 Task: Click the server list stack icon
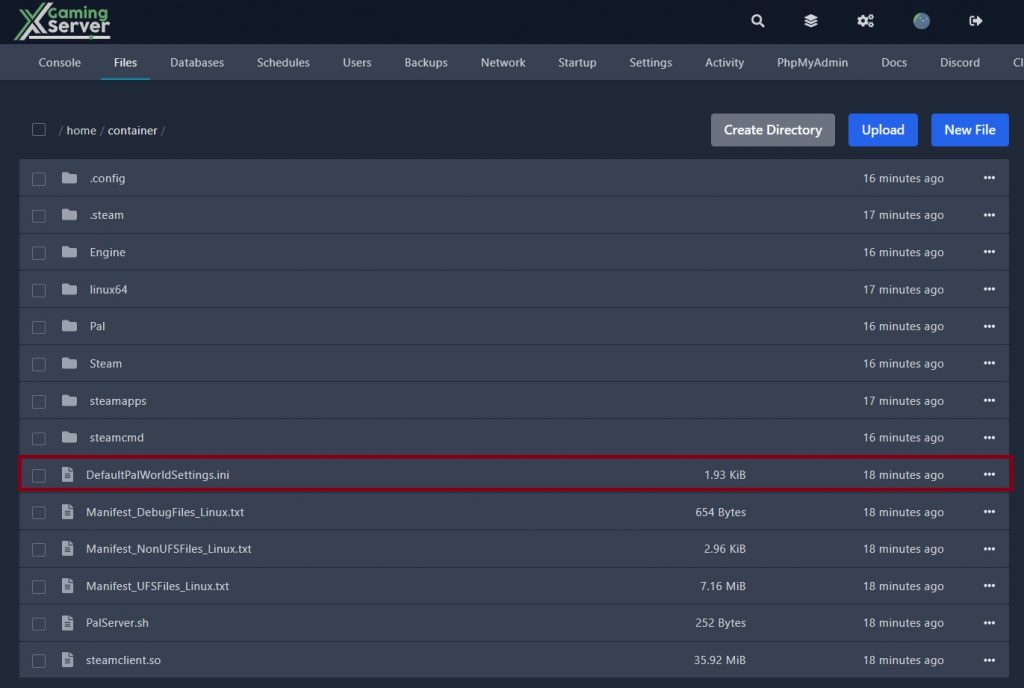(810, 20)
